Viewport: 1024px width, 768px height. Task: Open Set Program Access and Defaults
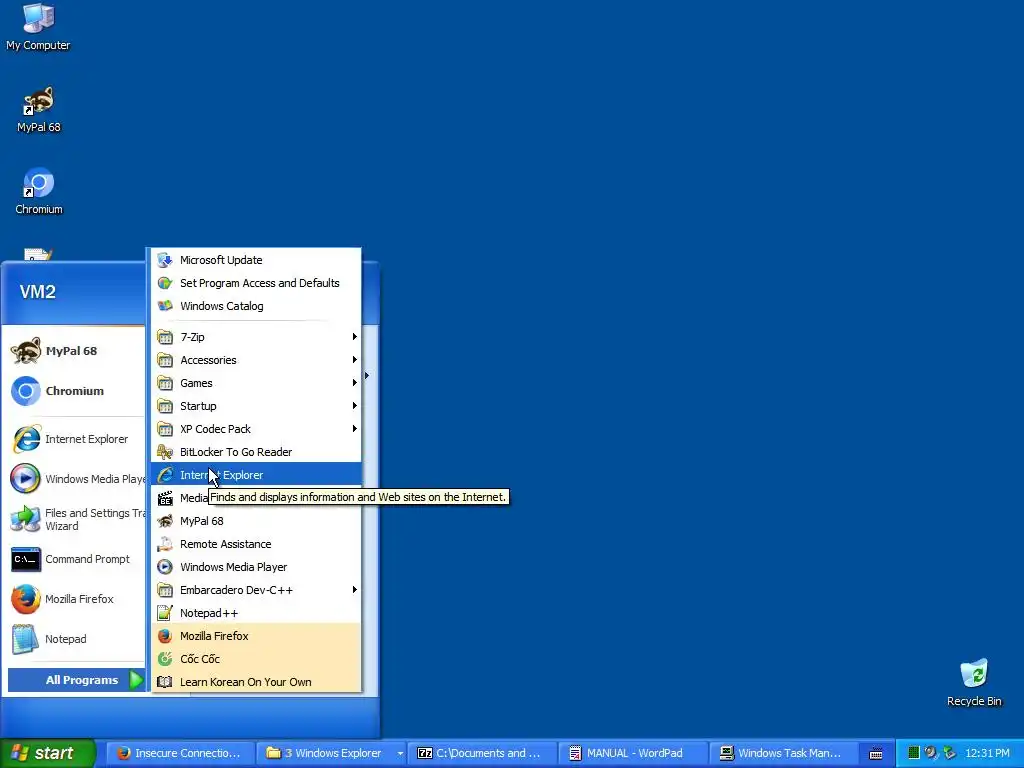(x=256, y=283)
